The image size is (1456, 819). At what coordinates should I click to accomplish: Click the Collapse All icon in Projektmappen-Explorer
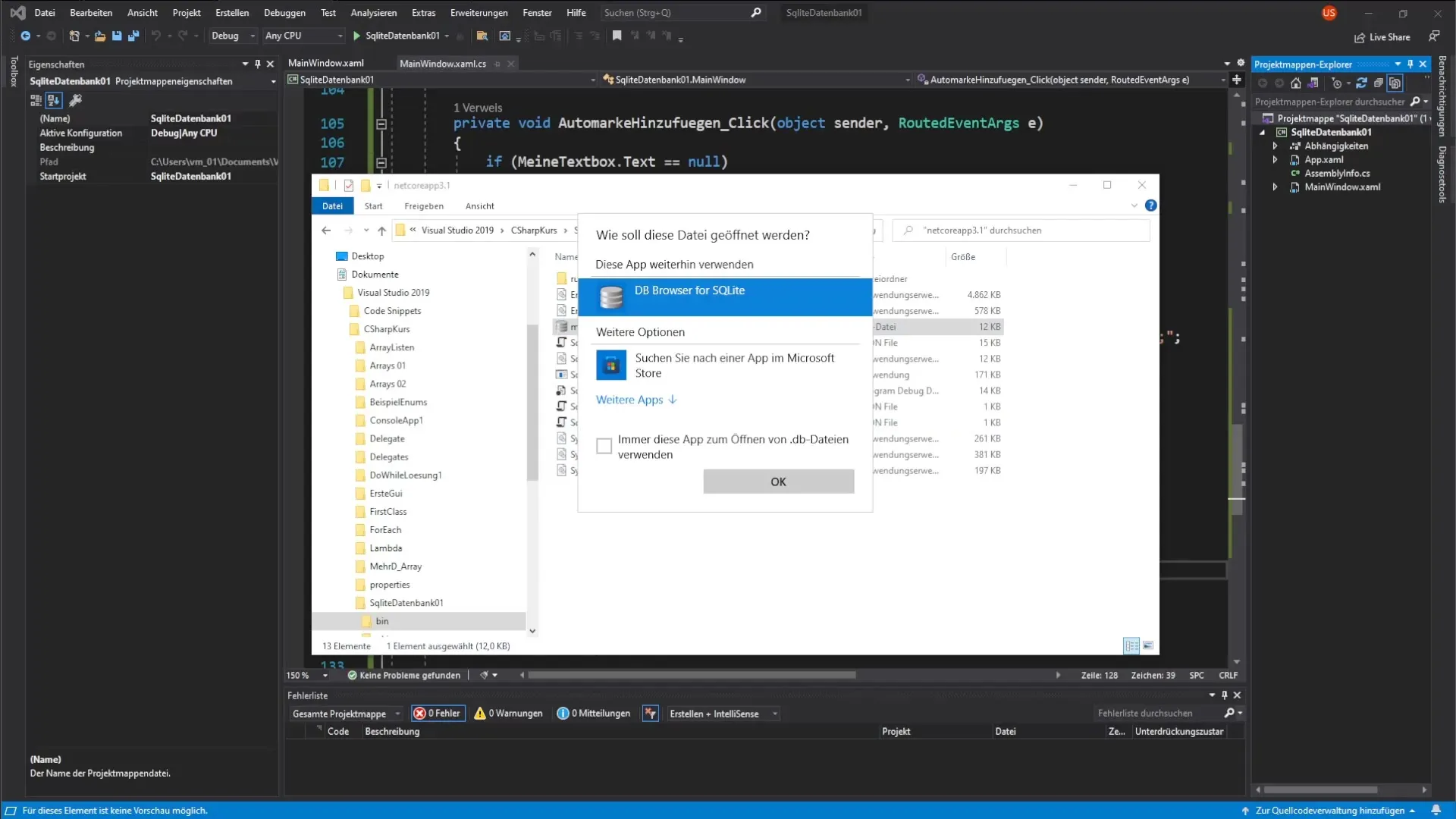[x=1378, y=83]
